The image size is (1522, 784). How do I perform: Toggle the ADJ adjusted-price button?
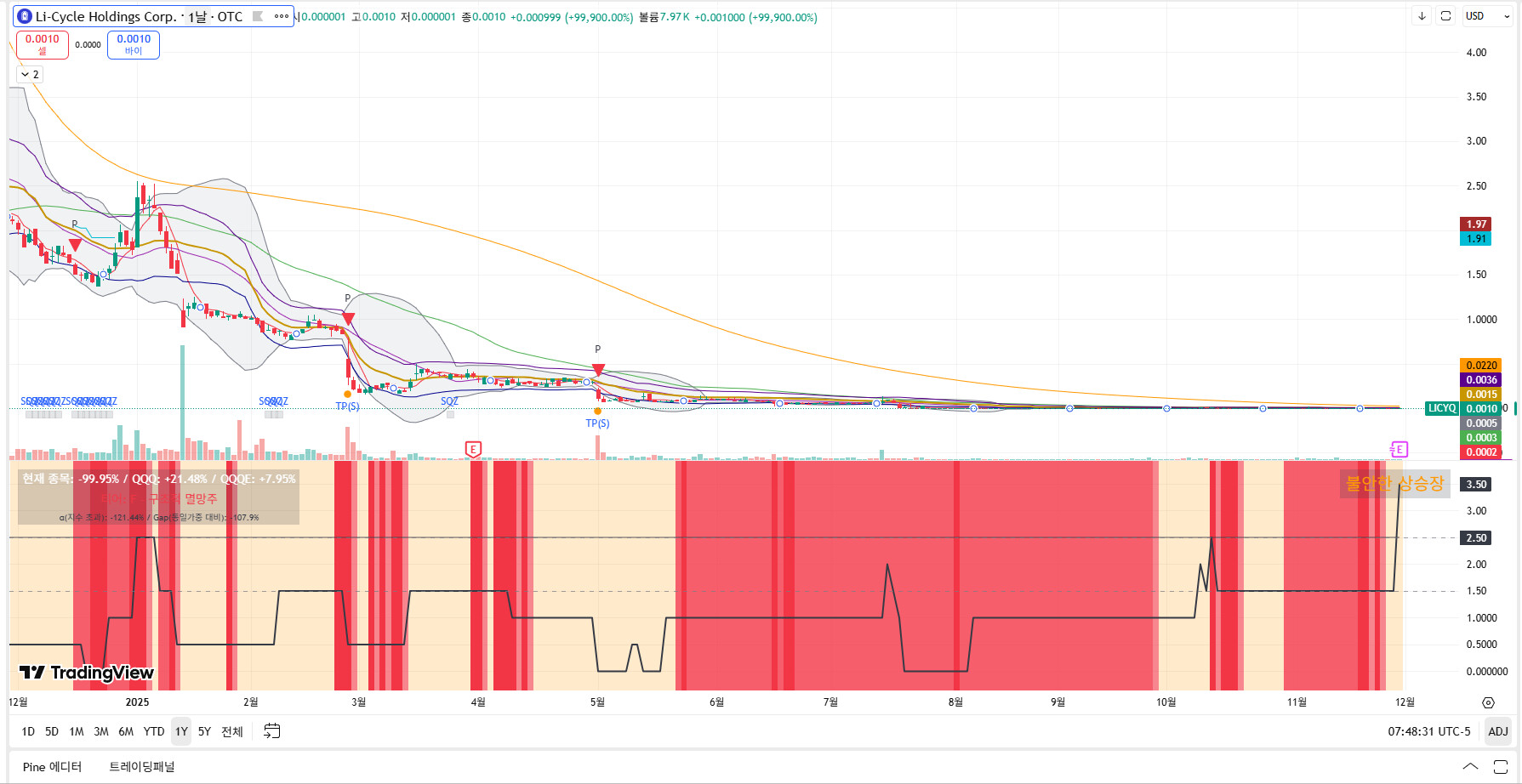[1498, 731]
